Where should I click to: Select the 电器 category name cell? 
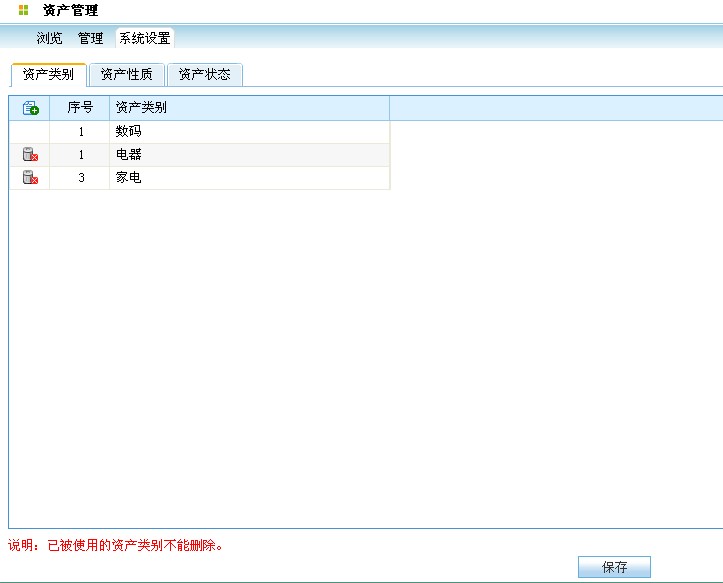coord(129,155)
